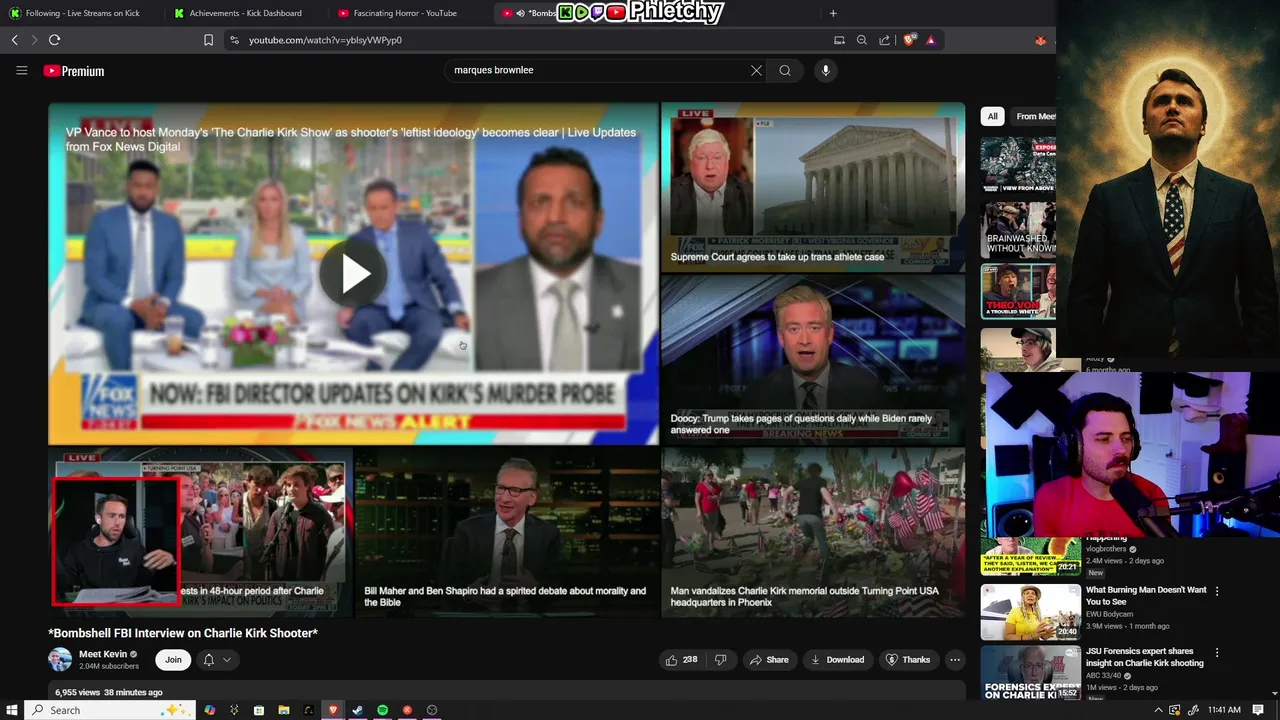Select the All filter chip

[x=992, y=116]
